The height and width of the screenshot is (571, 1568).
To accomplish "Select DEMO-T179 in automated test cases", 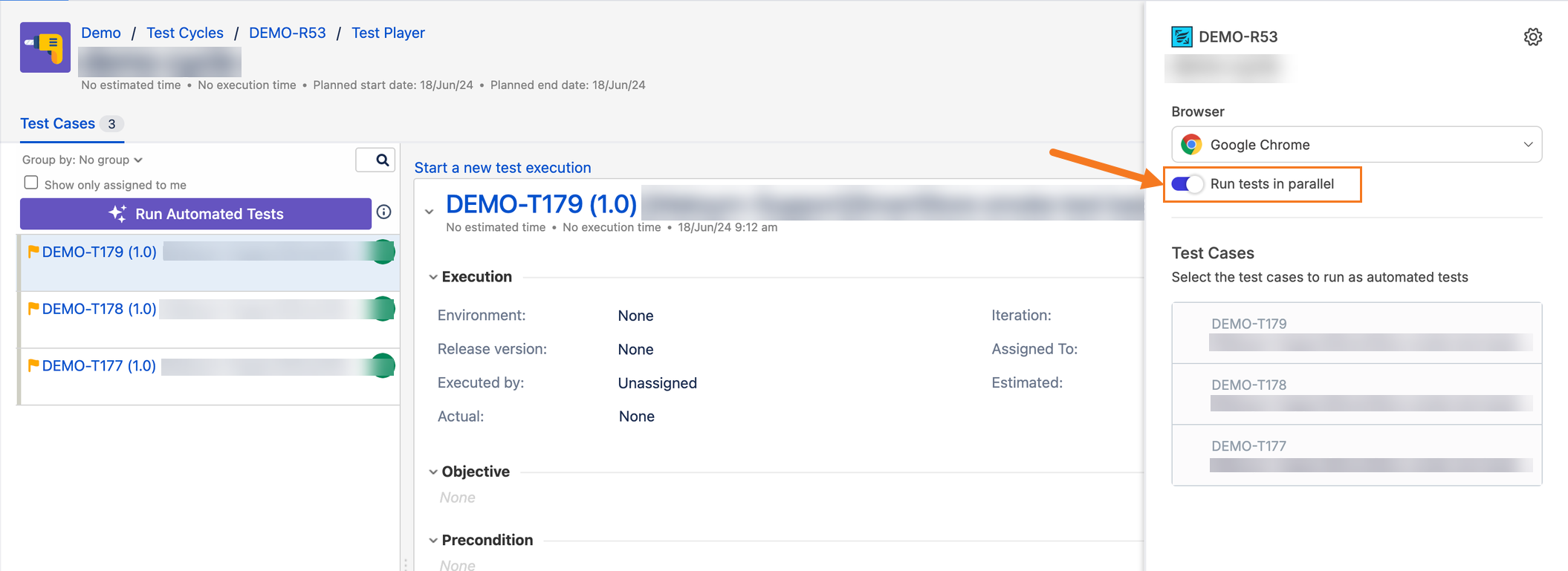I will [x=1356, y=333].
